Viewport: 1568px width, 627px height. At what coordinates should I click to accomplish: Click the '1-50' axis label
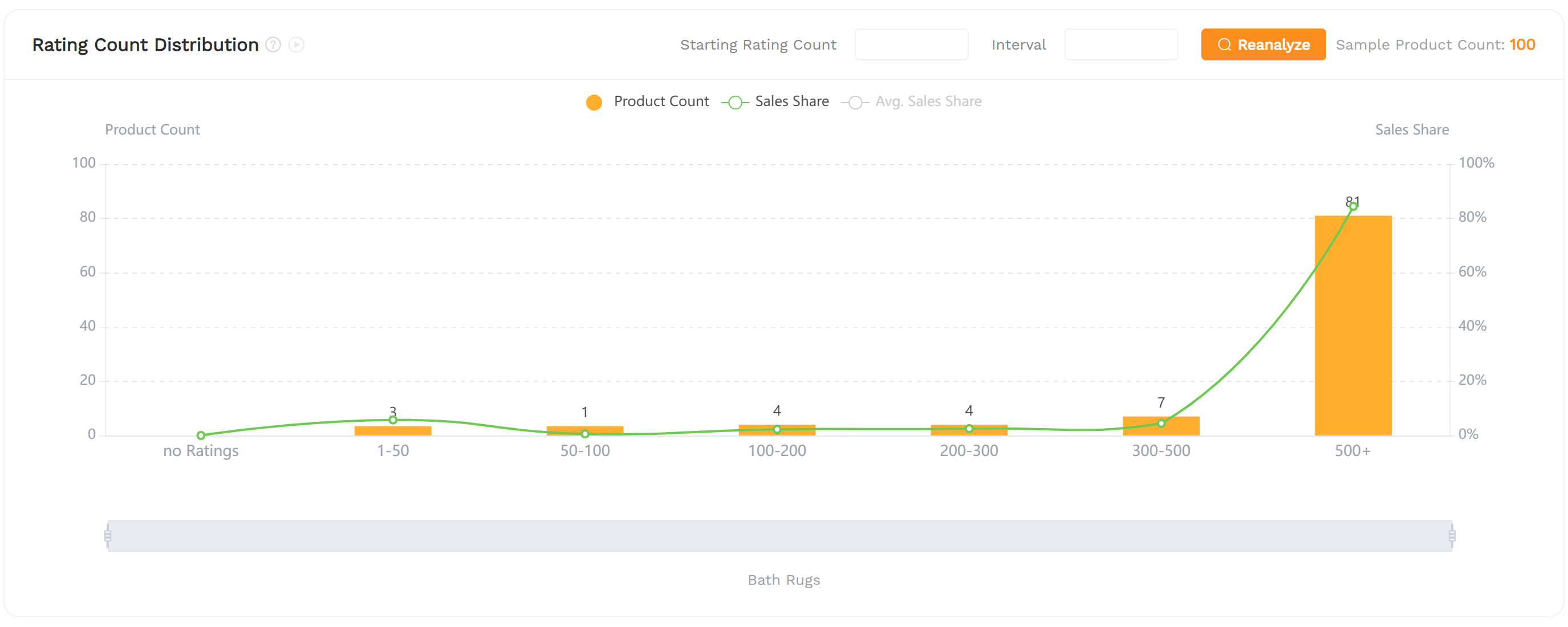coord(393,451)
